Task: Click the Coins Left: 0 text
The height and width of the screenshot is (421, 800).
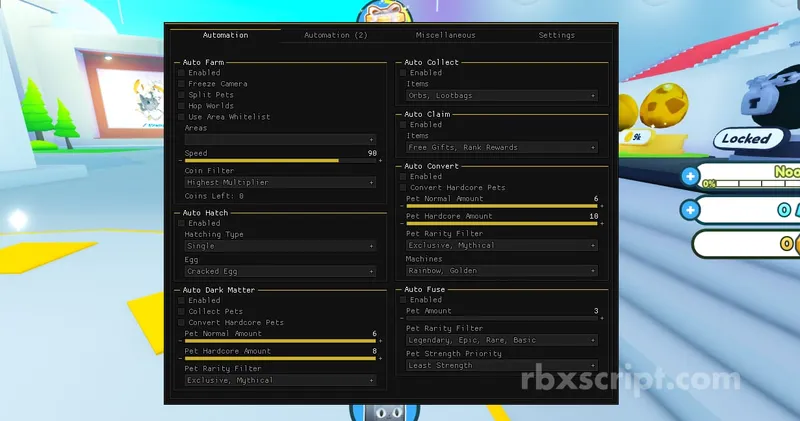Action: 214,196
